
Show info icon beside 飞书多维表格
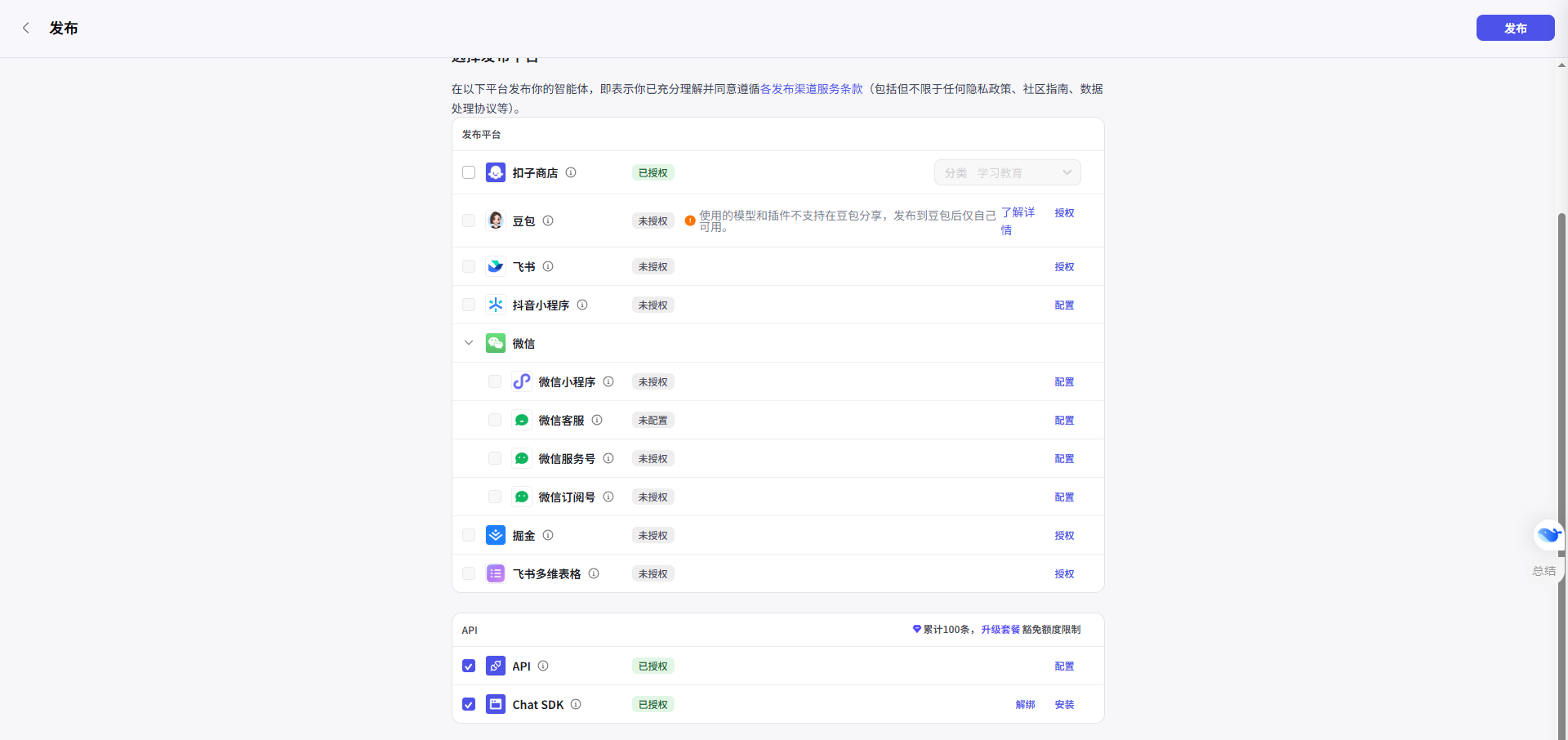(594, 573)
